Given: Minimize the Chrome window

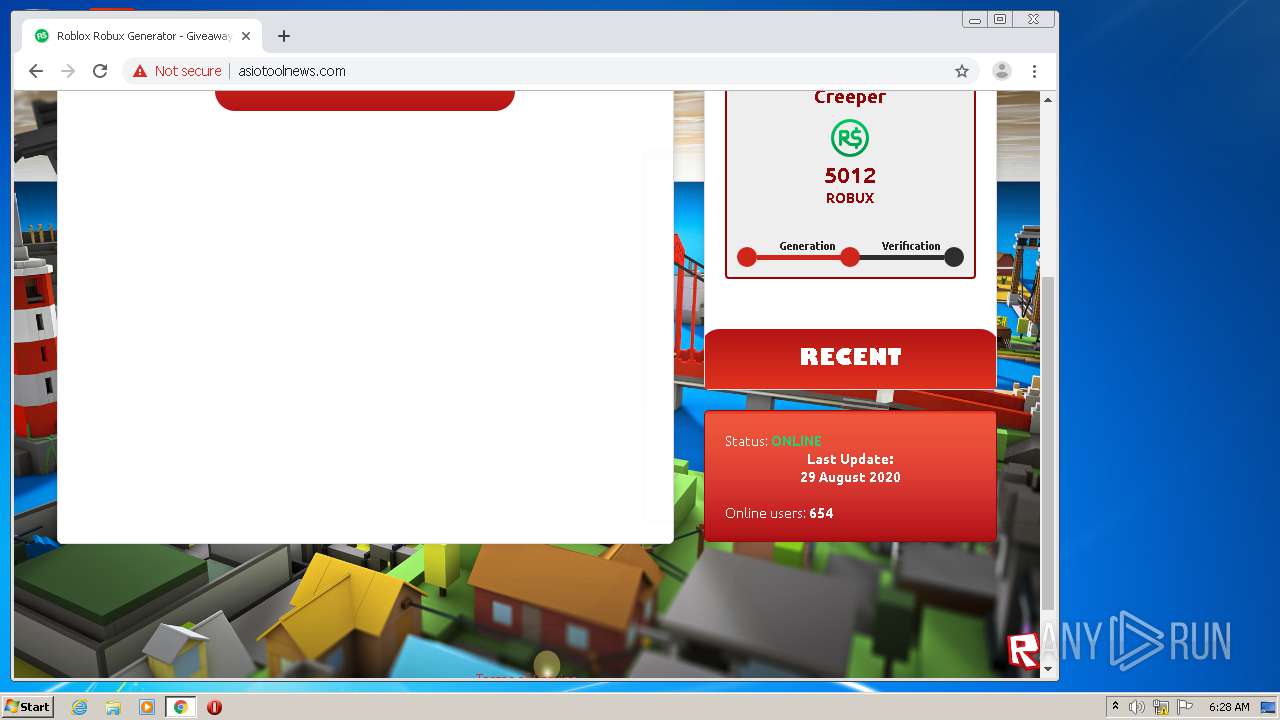Looking at the screenshot, I should pyautogui.click(x=975, y=20).
